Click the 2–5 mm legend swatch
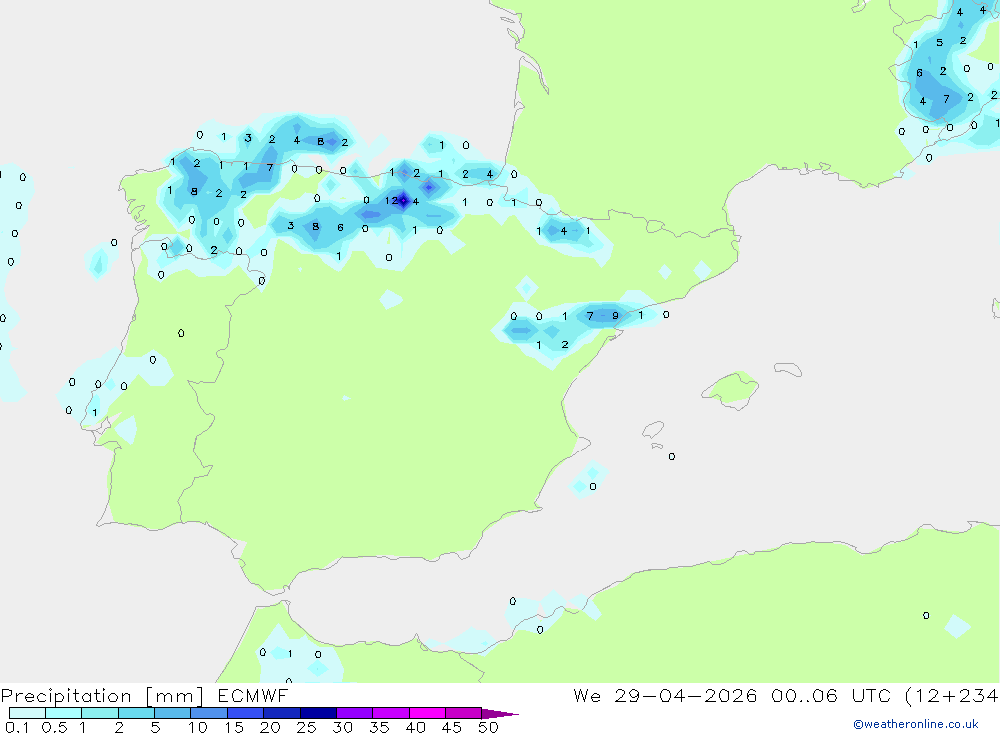The width and height of the screenshot is (1000, 733). click(136, 713)
